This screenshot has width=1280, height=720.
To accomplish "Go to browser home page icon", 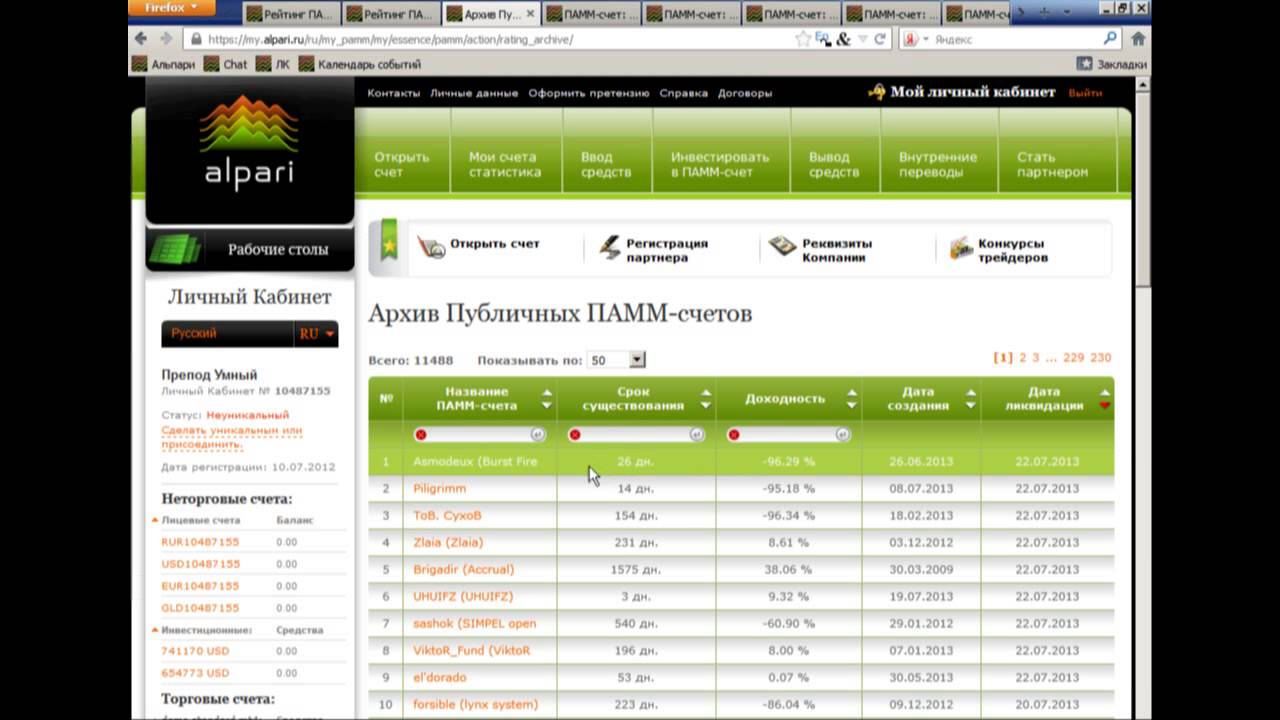I will (x=1138, y=39).
